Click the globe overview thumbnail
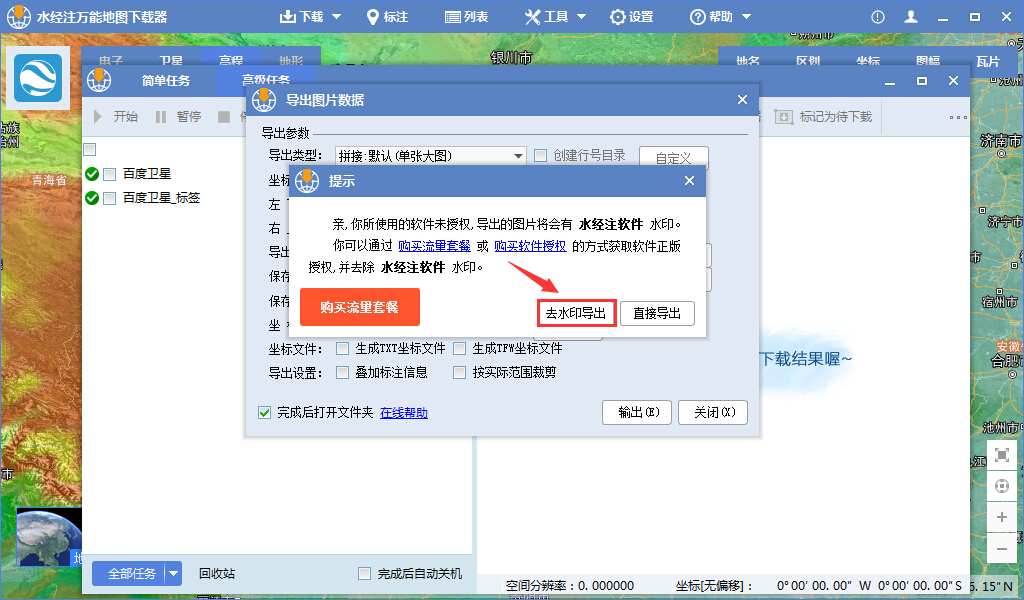1024x600 pixels. 49,537
